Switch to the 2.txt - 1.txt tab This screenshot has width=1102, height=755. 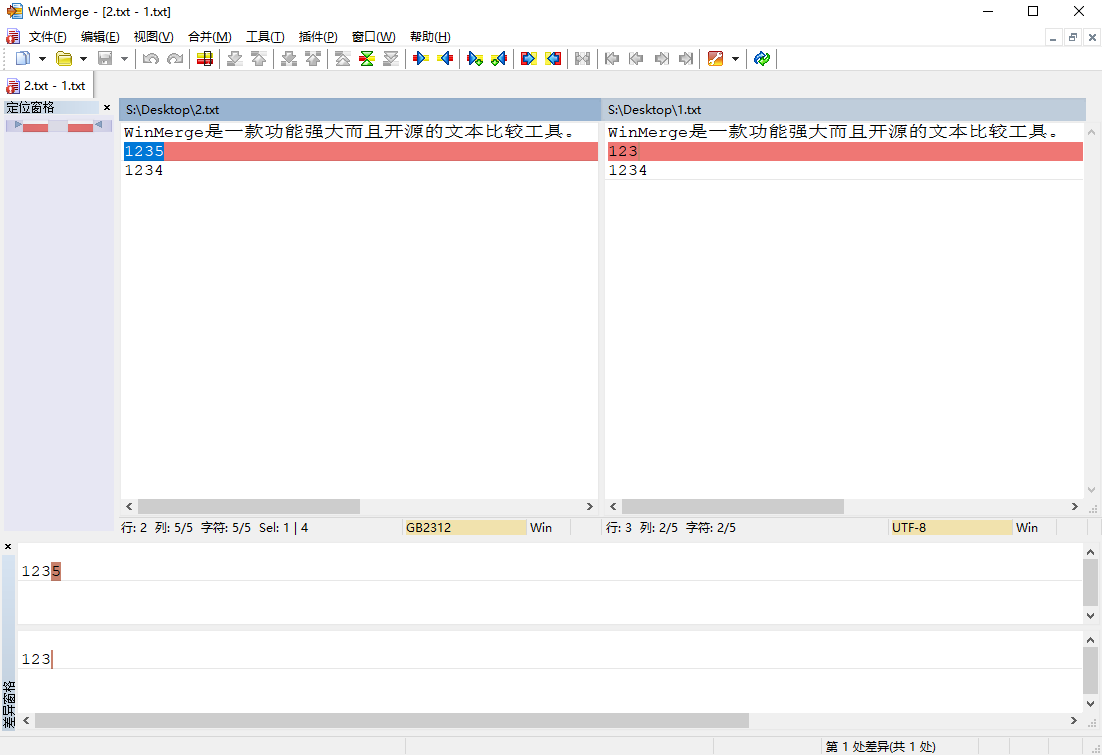click(47, 85)
